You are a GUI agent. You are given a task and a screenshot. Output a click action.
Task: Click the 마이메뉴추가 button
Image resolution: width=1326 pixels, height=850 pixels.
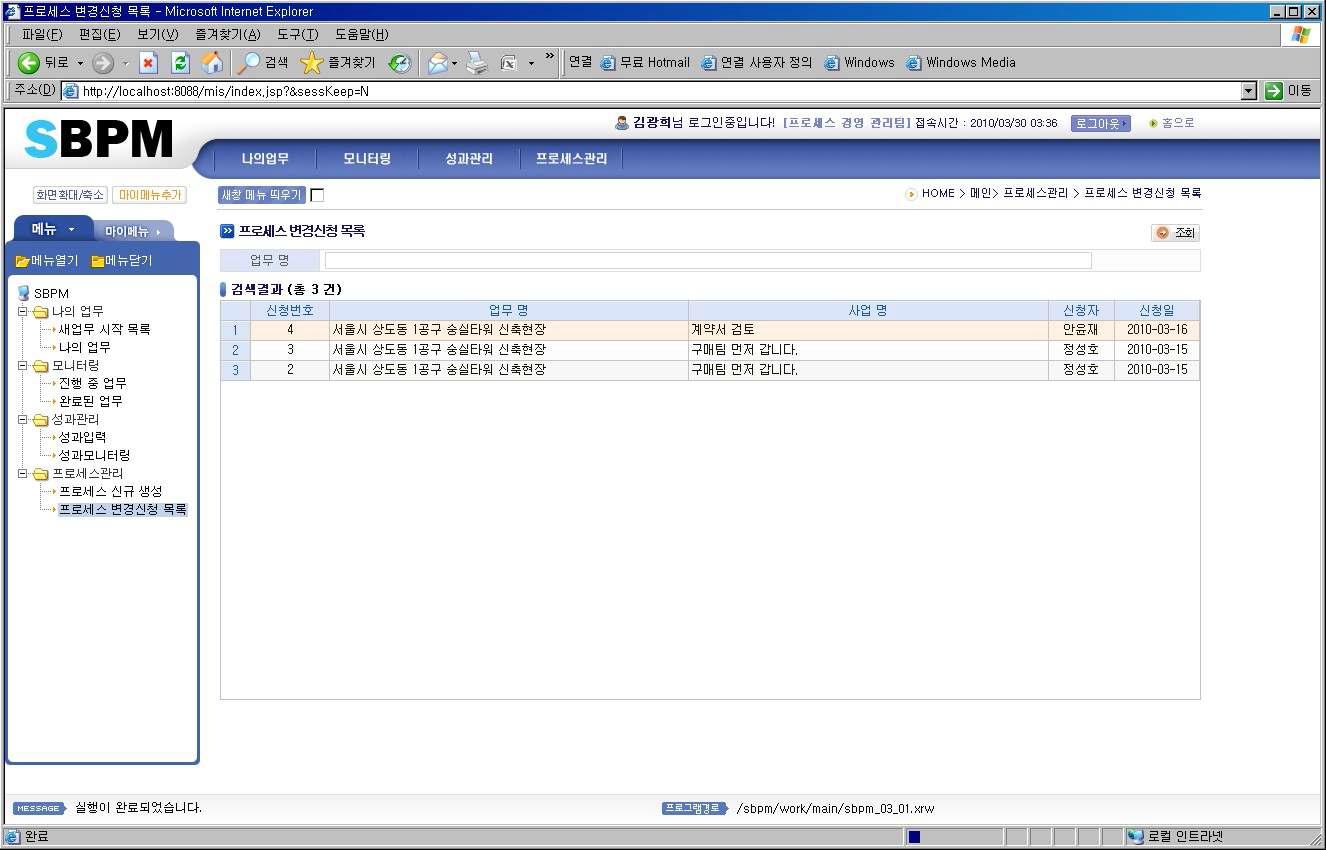pyautogui.click(x=148, y=195)
